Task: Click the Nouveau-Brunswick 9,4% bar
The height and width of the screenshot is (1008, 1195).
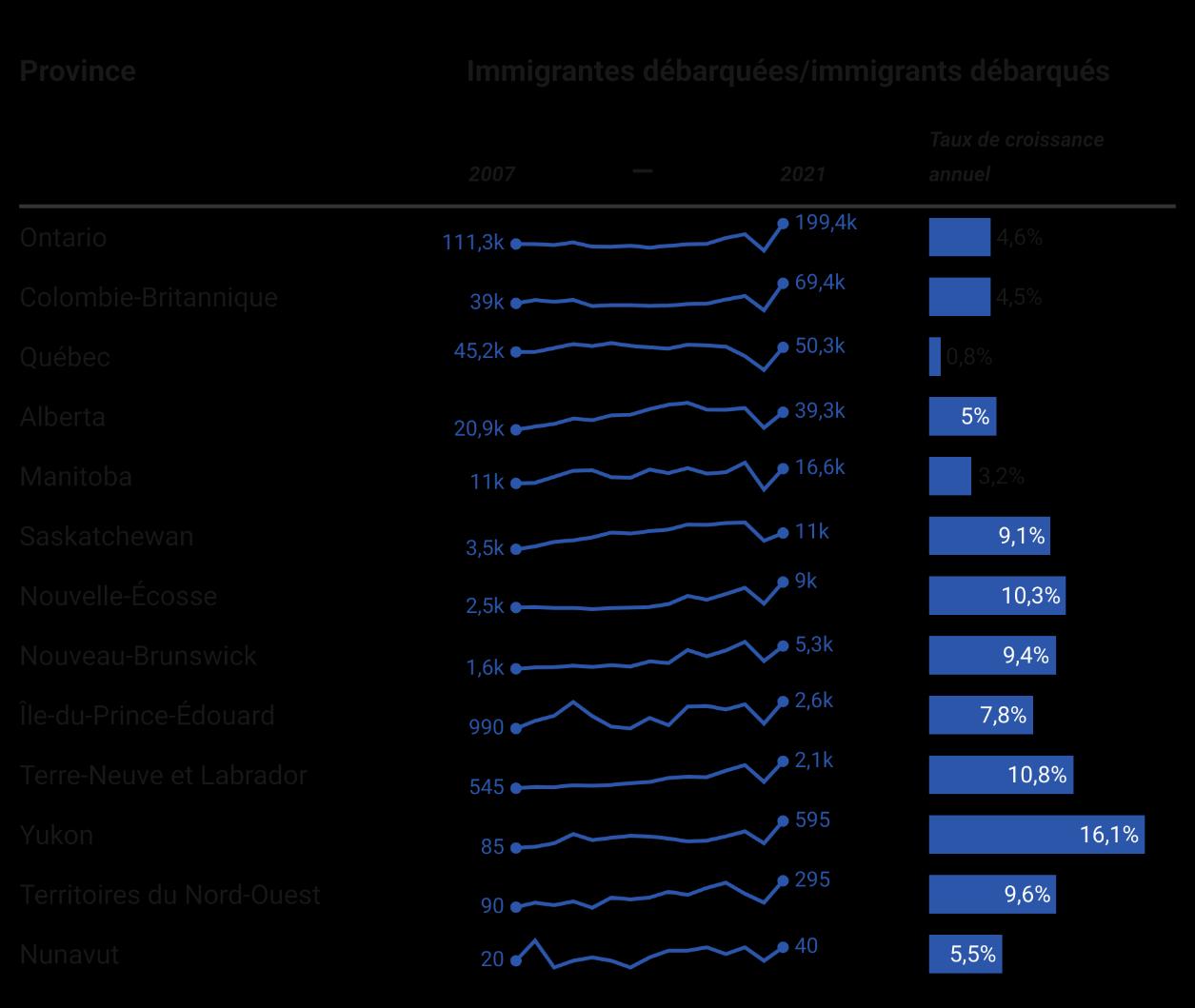Action: [x=992, y=656]
